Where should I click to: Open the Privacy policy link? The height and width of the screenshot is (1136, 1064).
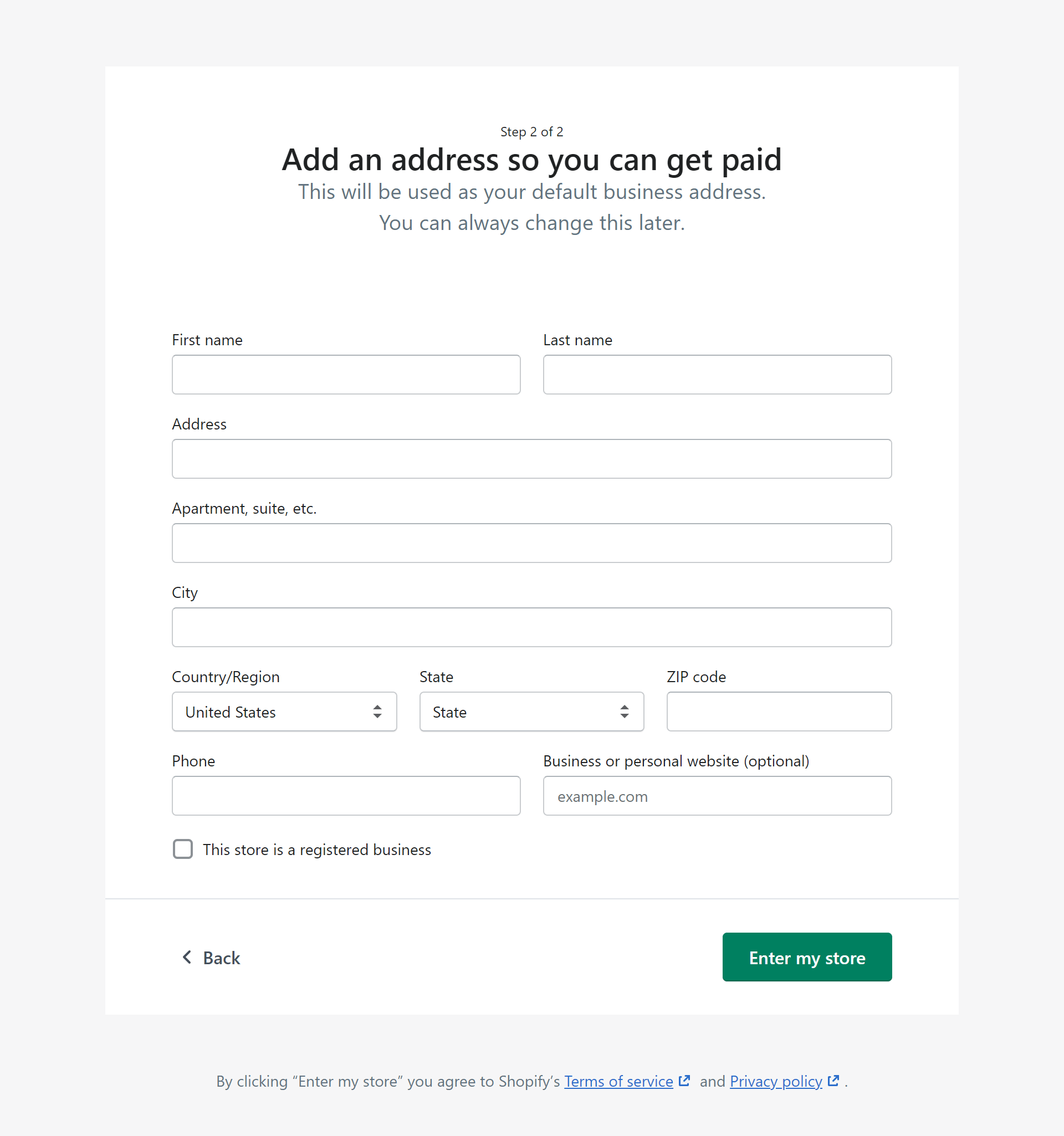click(775, 1081)
